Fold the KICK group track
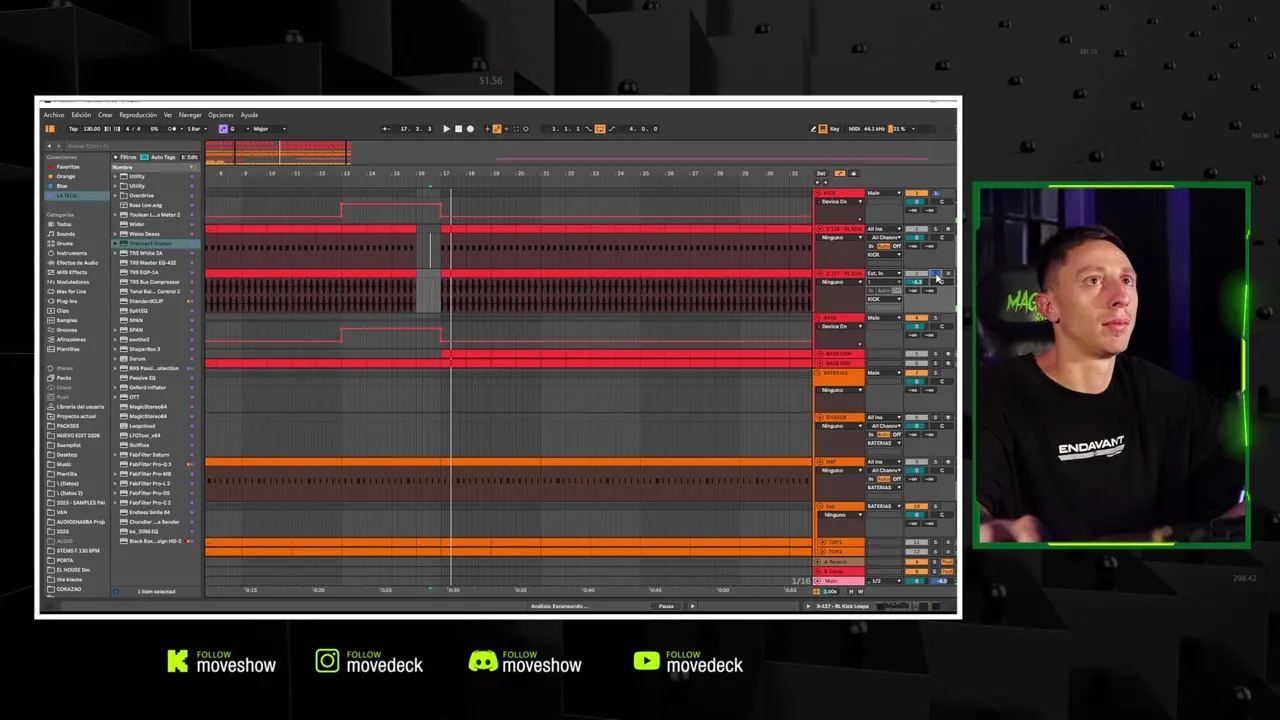Image resolution: width=1280 pixels, height=720 pixels. coord(819,193)
